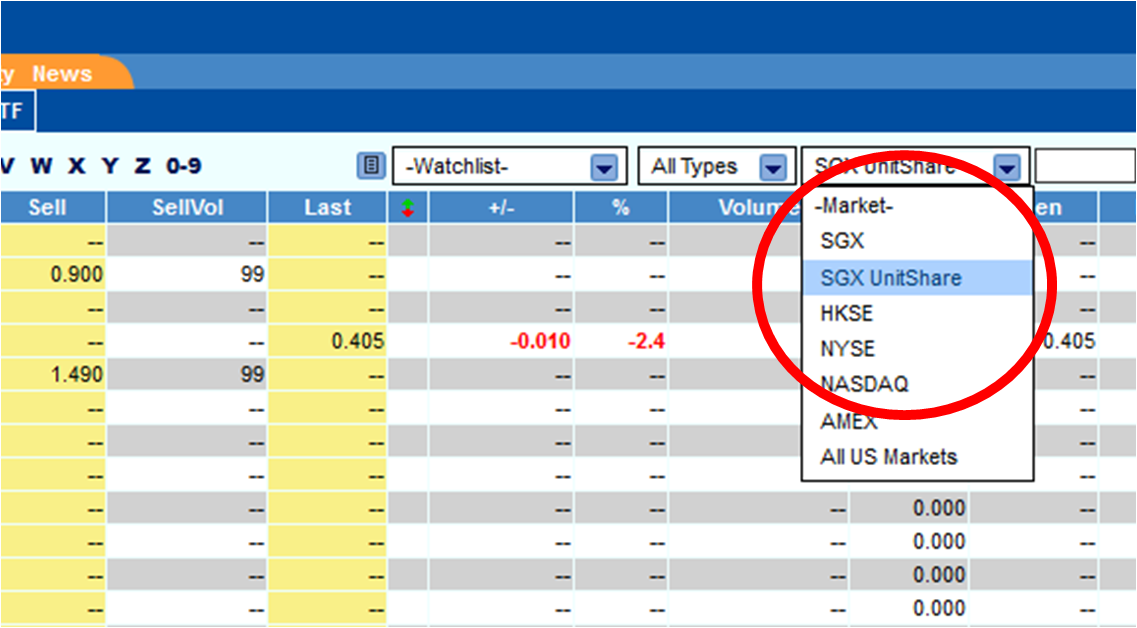The width and height of the screenshot is (1137, 628).
Task: Switch to the ETF tab
Action: (x=13, y=110)
